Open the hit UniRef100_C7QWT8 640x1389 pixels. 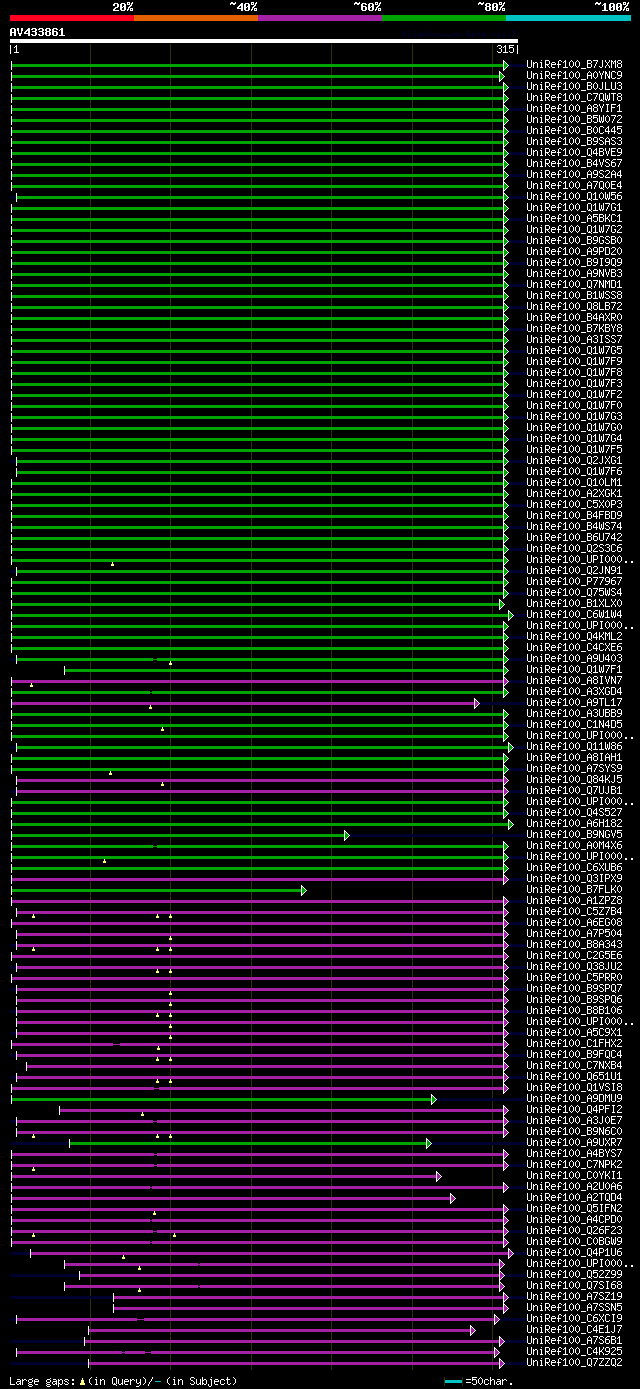click(x=574, y=98)
